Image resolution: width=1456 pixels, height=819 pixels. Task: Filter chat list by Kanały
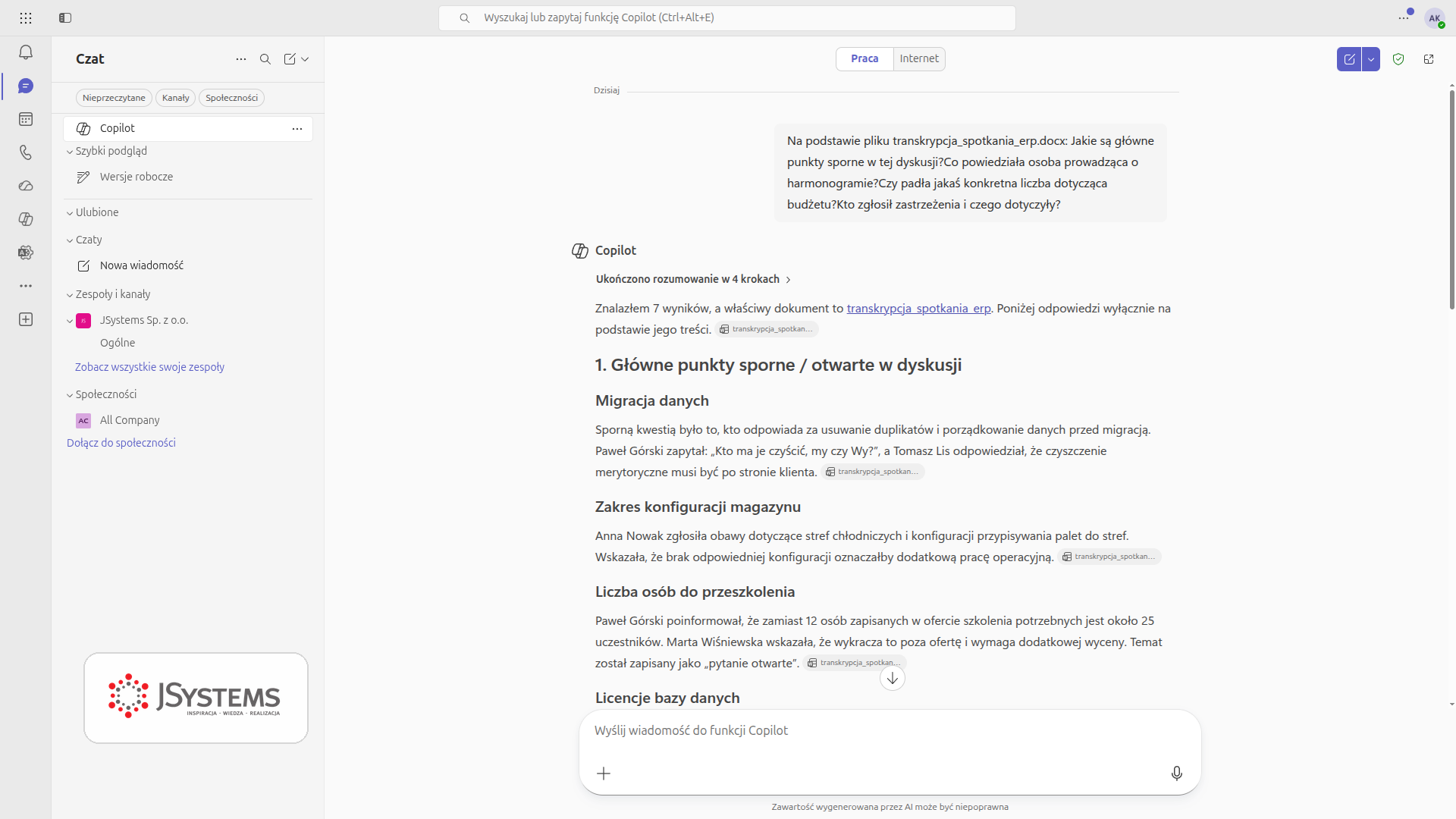coord(176,98)
